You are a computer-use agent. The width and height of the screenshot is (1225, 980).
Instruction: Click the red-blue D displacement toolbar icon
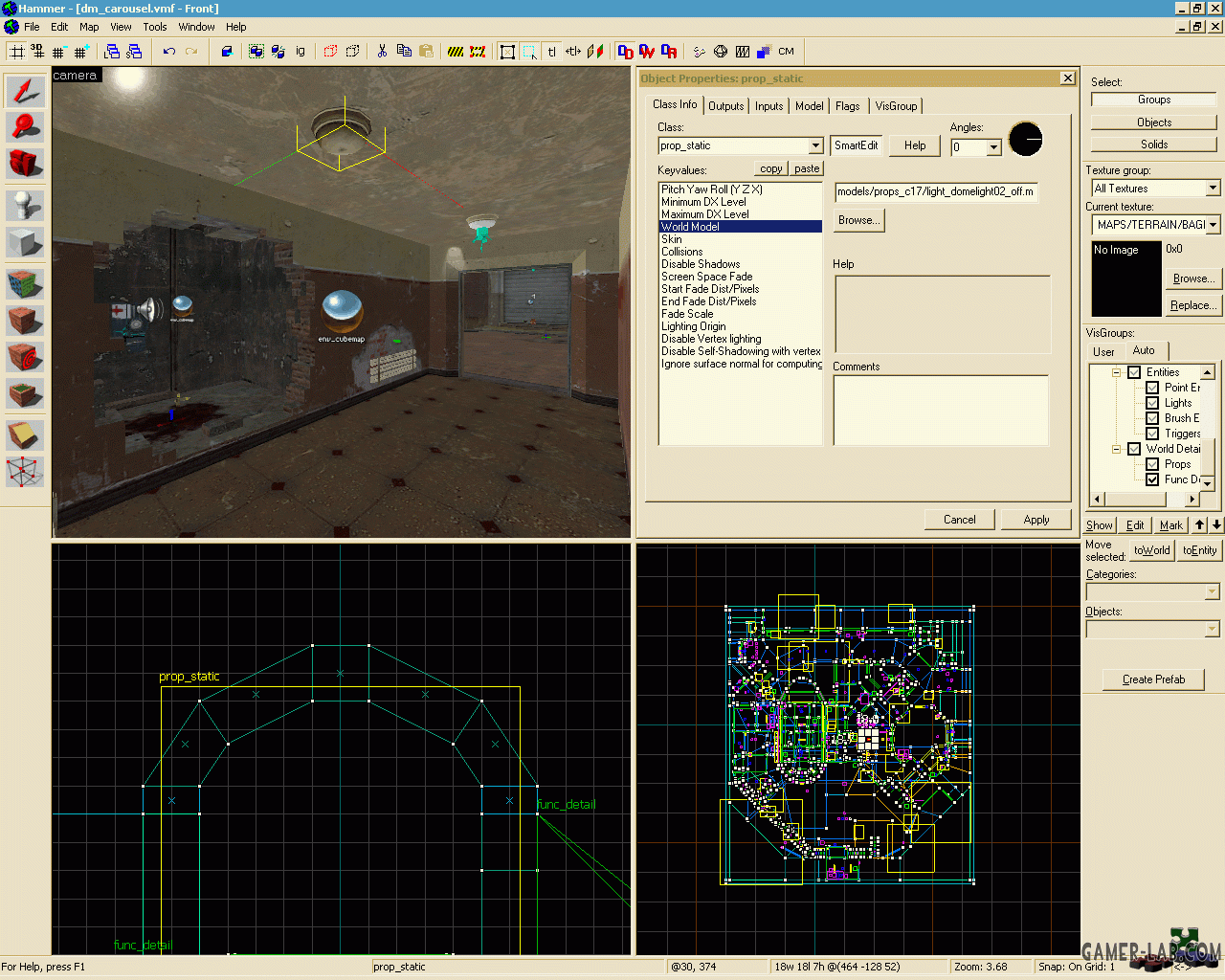click(625, 52)
